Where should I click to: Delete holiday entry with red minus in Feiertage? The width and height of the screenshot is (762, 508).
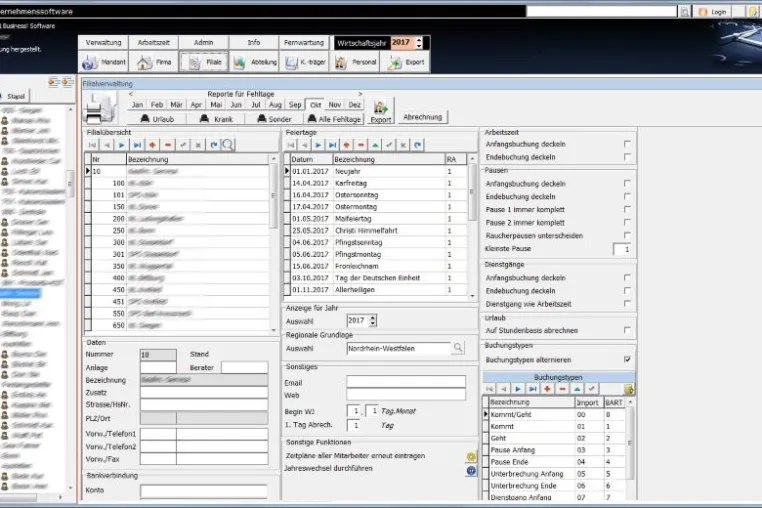click(361, 145)
